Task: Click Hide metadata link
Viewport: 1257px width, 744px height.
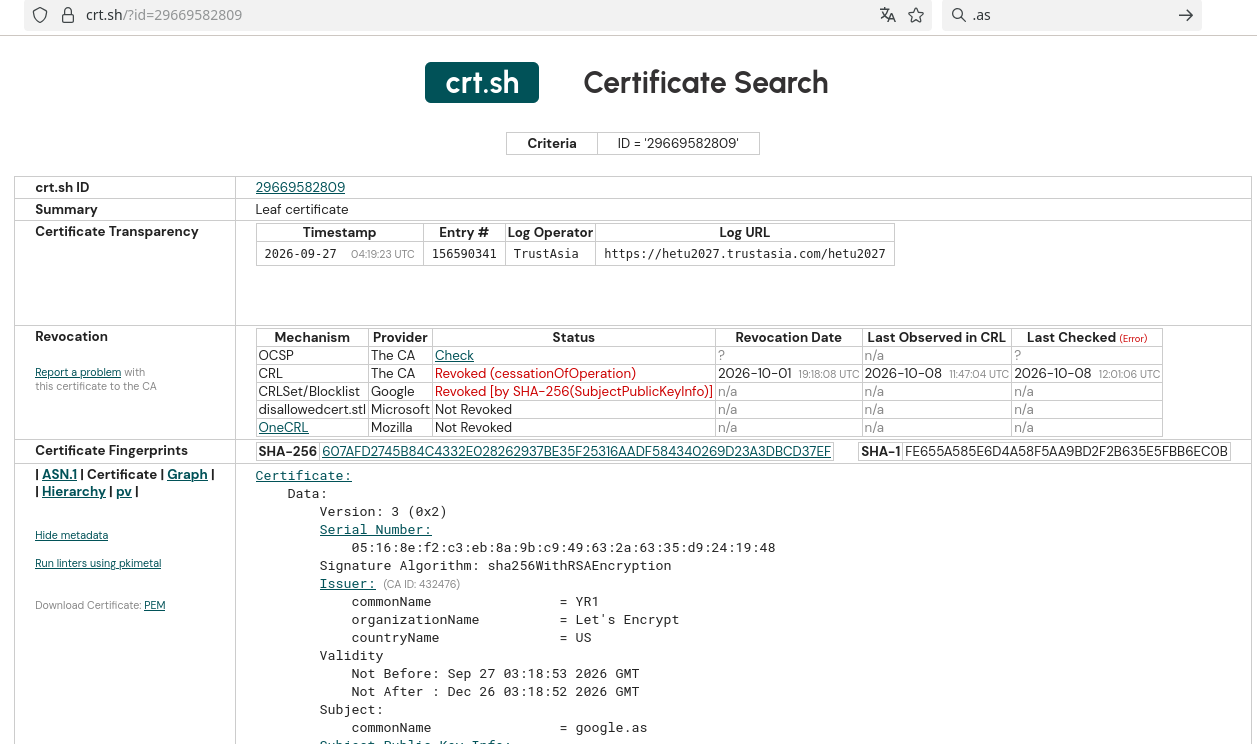Action: click(71, 535)
